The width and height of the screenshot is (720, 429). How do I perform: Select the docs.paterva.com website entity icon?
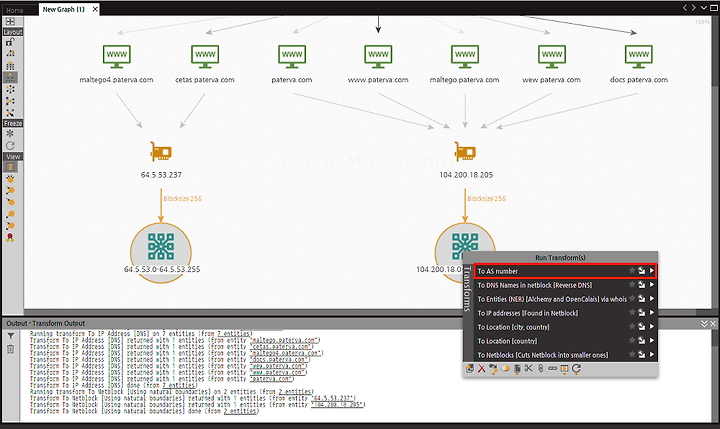(638, 56)
